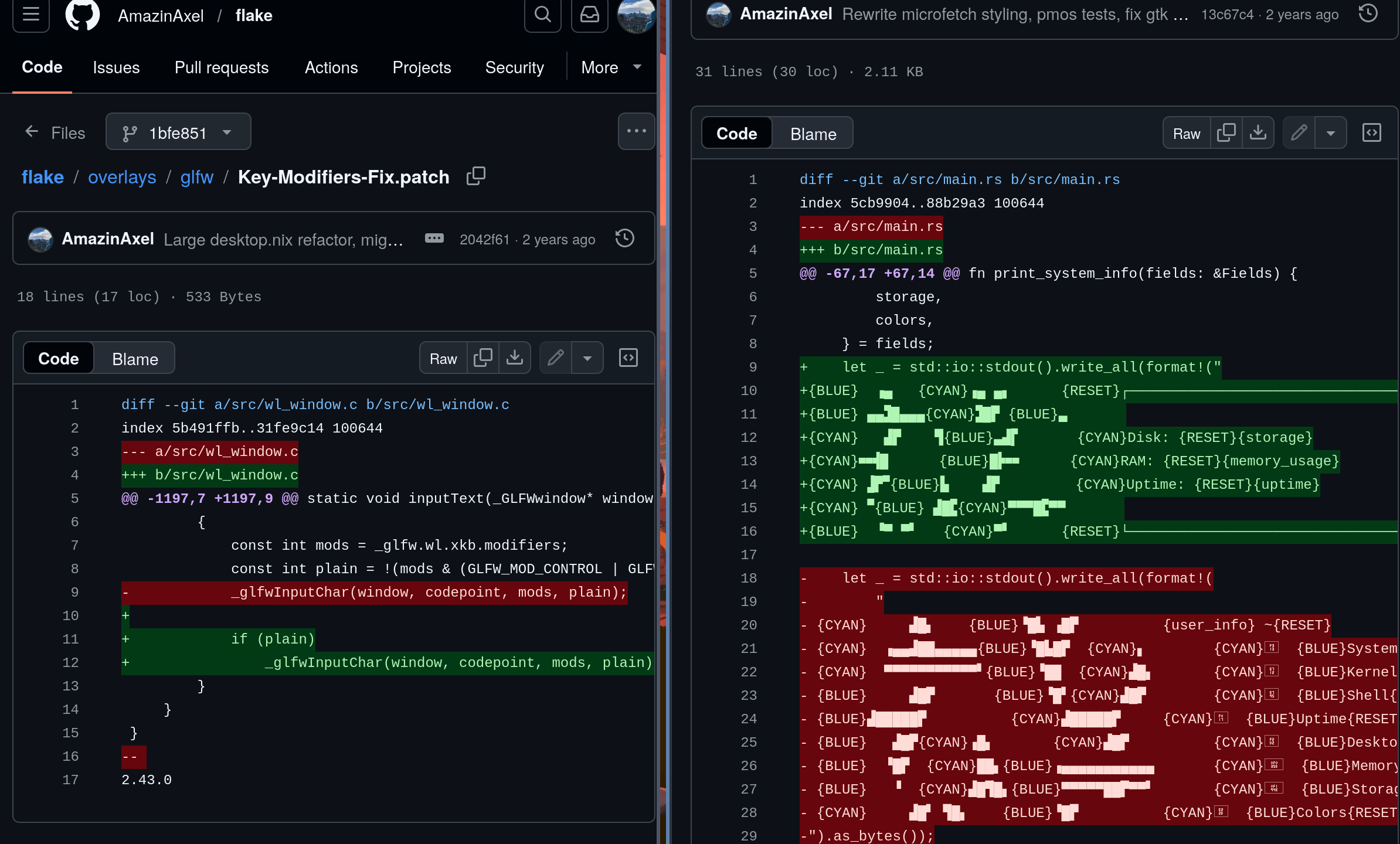Viewport: 1400px width, 844px height.
Task: Click the GitHub logo icon
Action: click(x=82, y=15)
